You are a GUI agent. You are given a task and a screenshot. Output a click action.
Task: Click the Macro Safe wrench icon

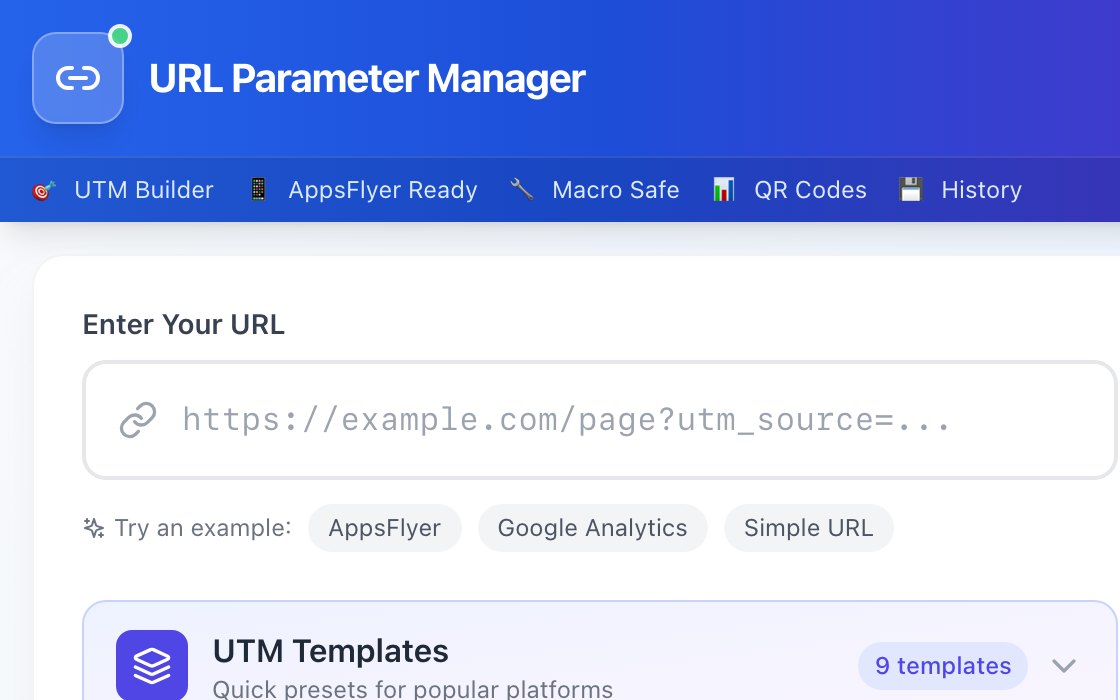tap(521, 190)
